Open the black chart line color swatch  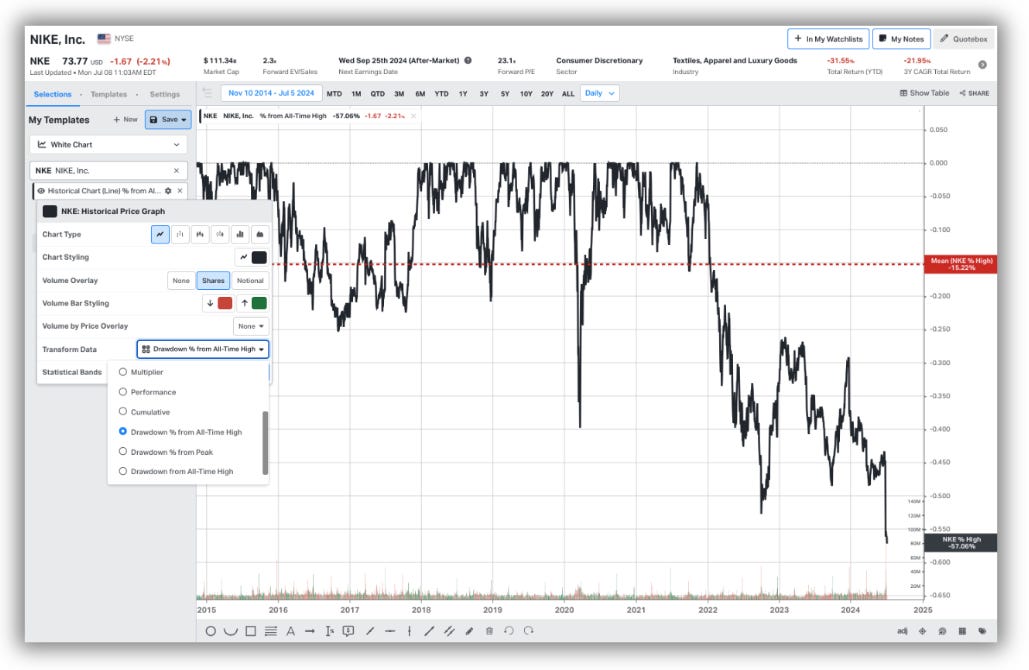point(259,257)
